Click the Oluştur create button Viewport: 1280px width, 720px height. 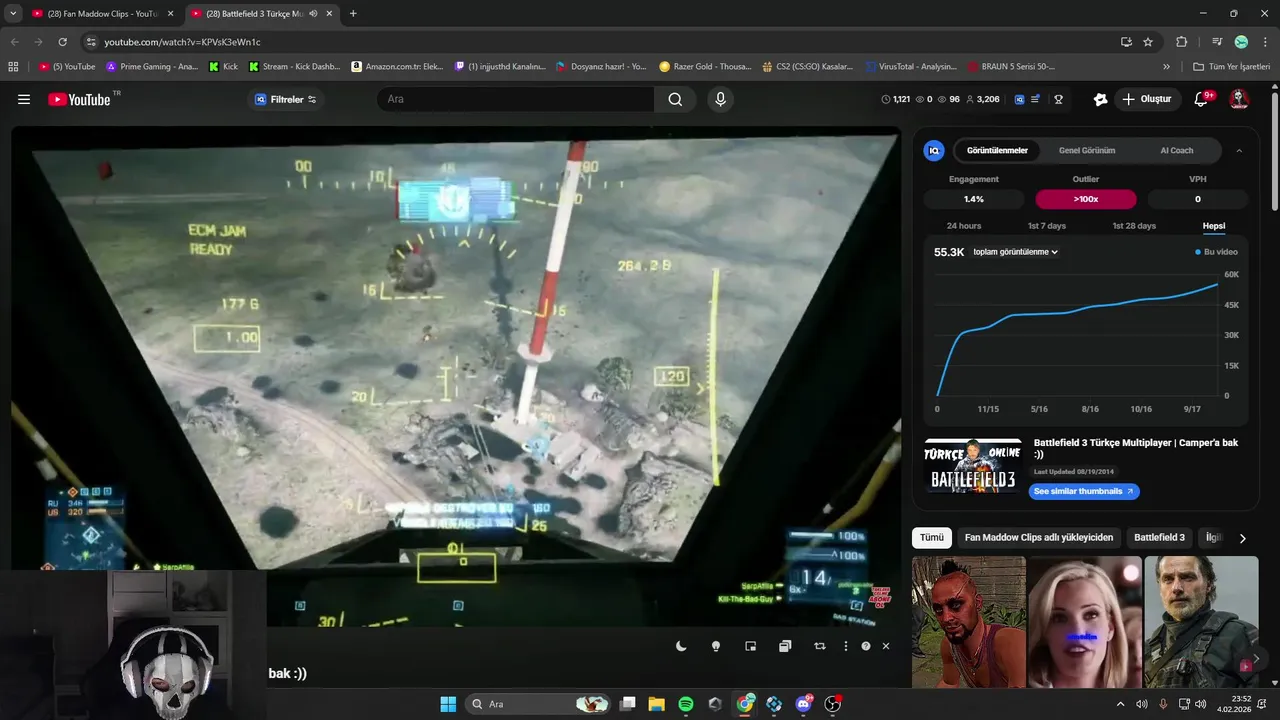tap(1146, 99)
